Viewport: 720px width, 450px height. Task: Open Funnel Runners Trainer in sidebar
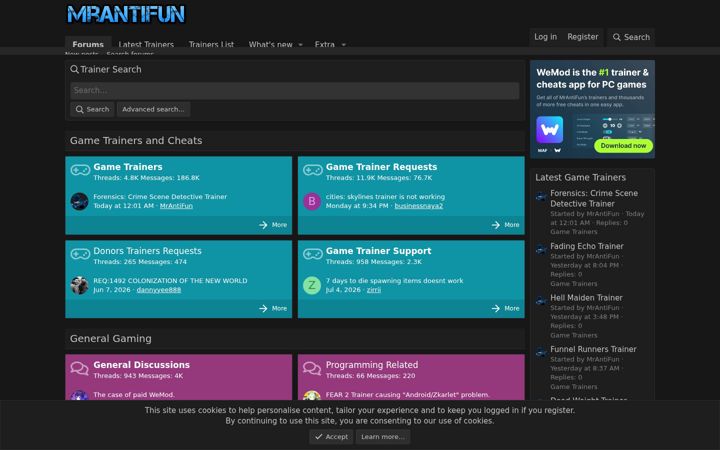coord(593,349)
